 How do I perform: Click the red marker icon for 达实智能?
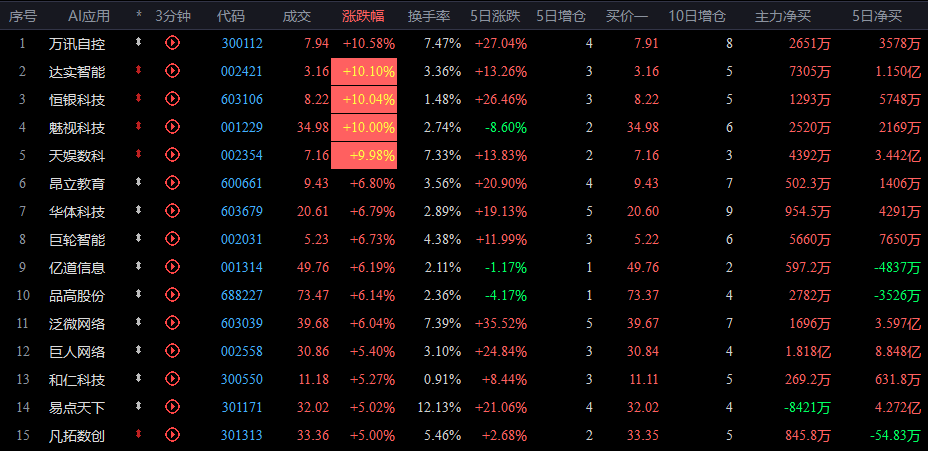coord(138,70)
